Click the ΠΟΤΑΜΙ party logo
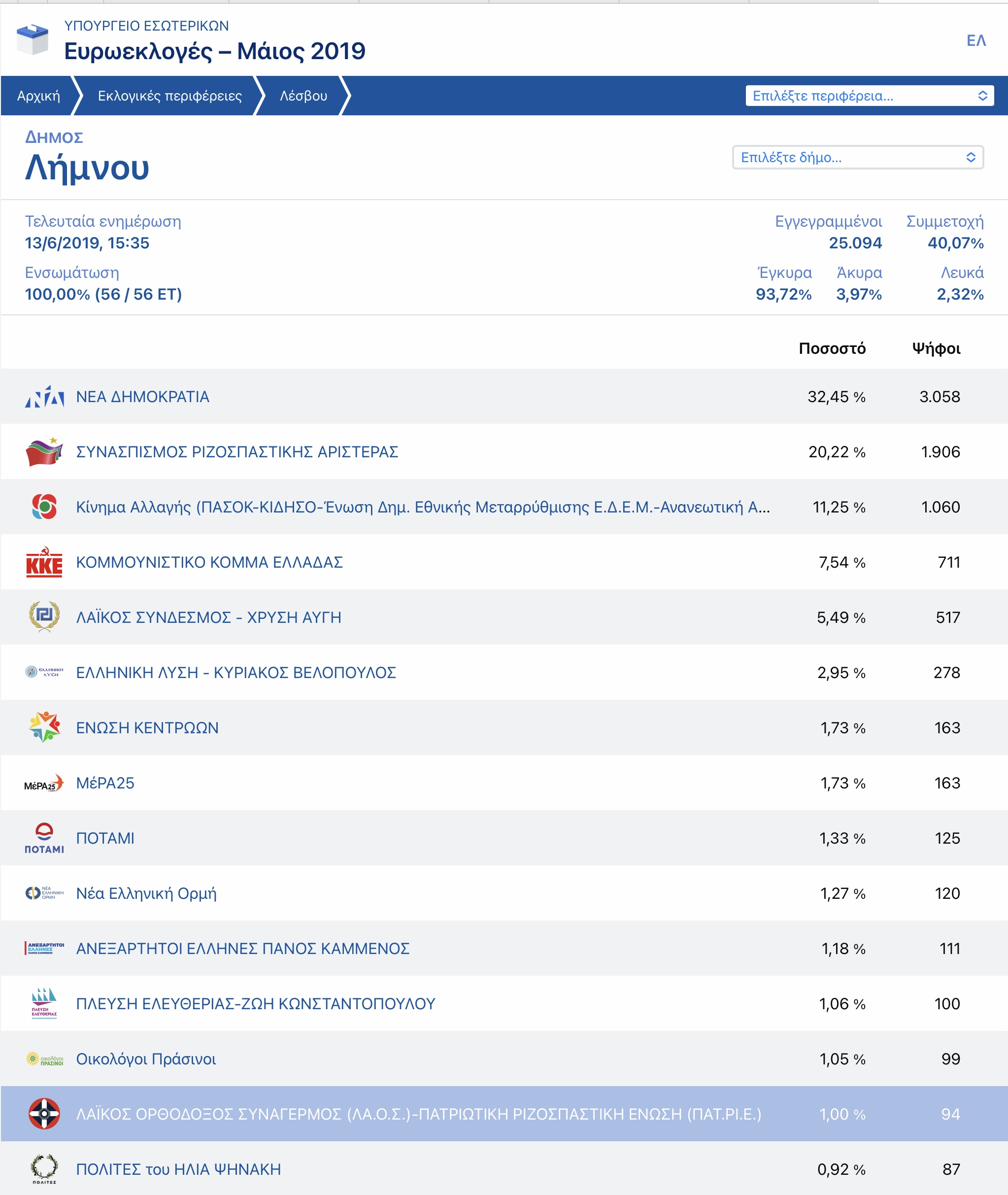This screenshot has height=1195, width=1008. click(44, 838)
